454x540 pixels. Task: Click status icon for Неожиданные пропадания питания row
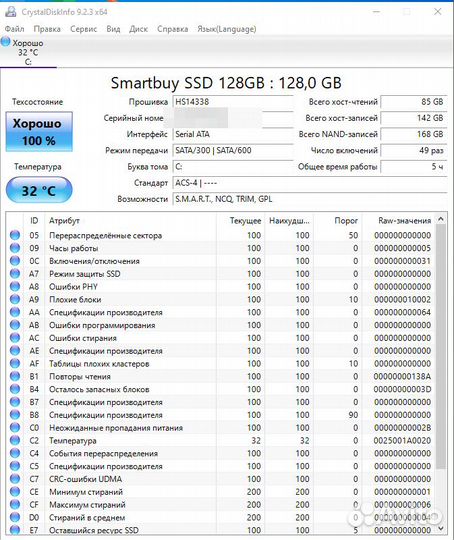(15, 427)
